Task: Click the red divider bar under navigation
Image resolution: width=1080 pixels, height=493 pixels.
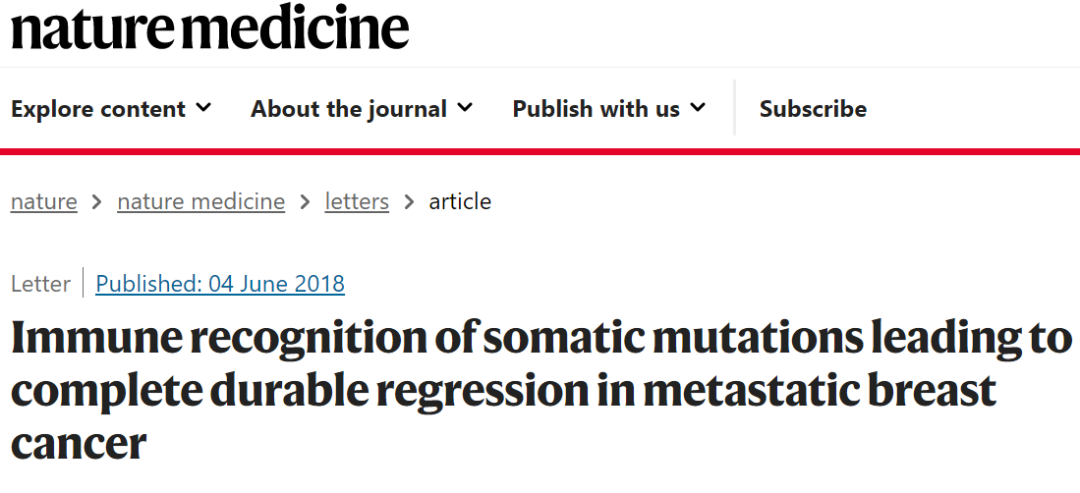Action: [540, 151]
